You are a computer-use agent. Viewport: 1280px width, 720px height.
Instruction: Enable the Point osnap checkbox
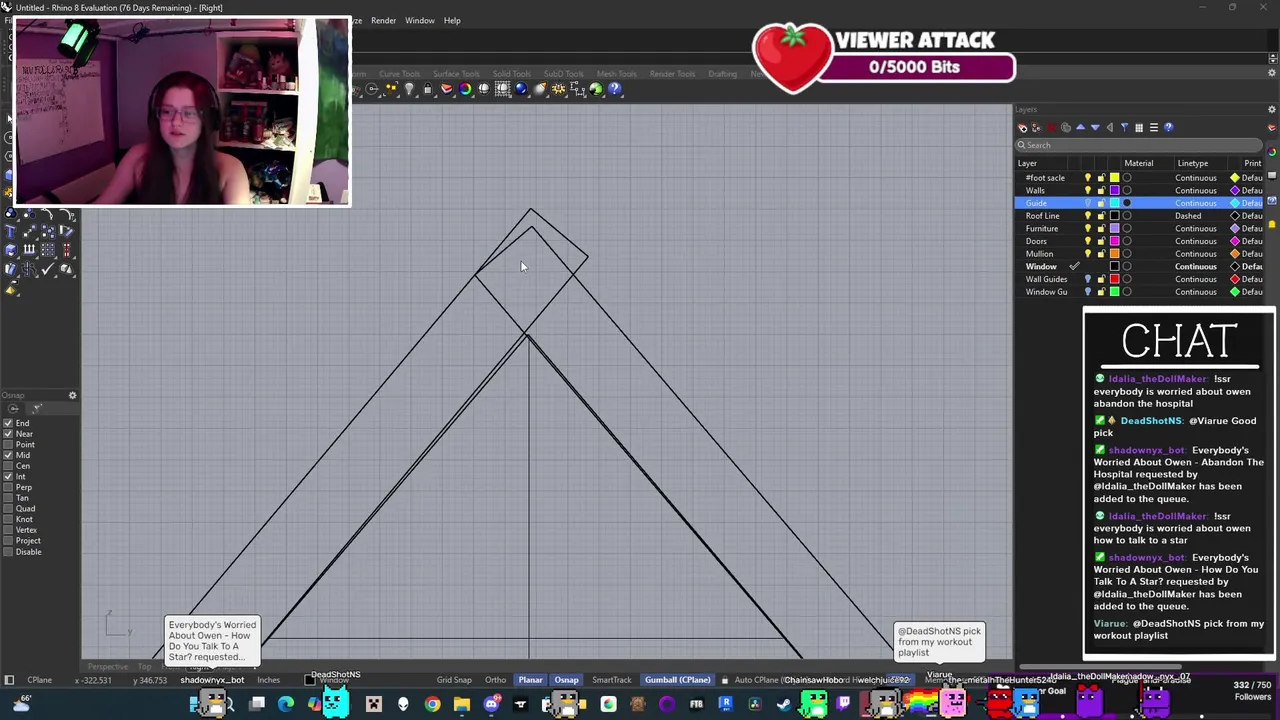click(8, 444)
